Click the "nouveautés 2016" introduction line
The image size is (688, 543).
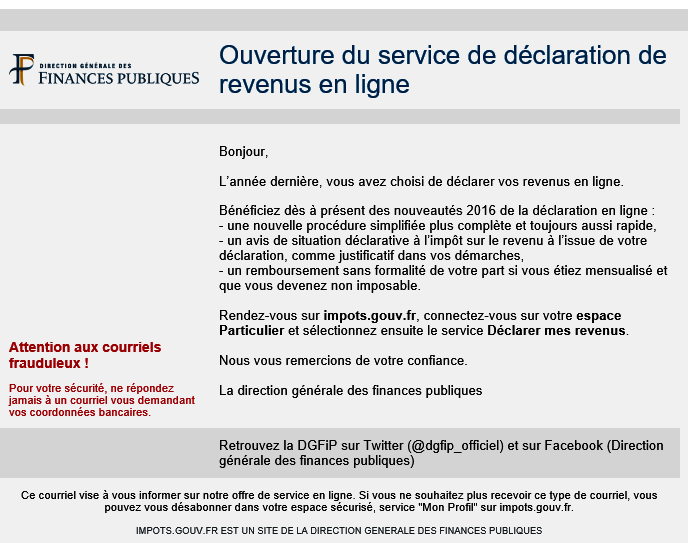coord(437,211)
